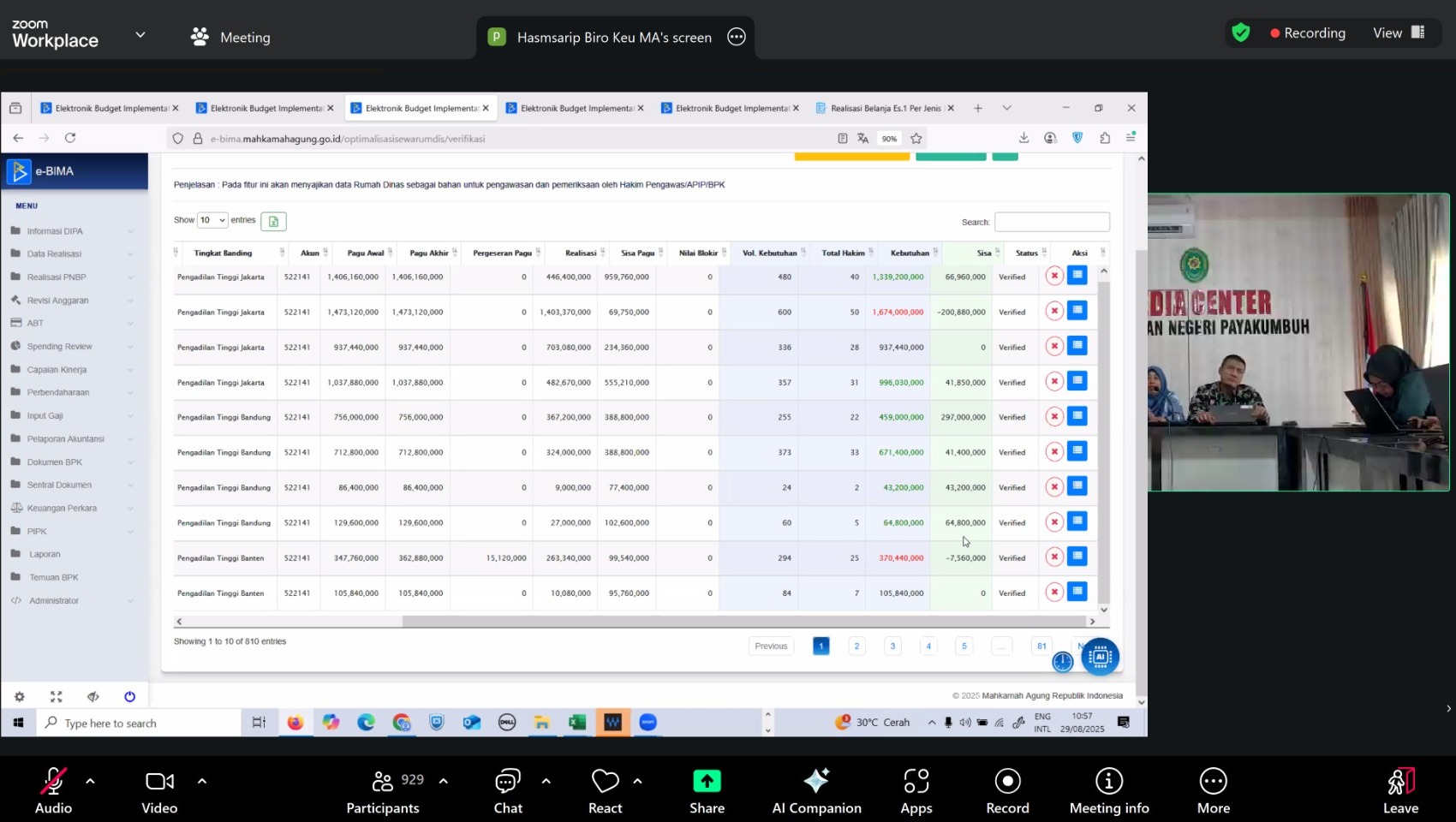Click the encryption shield icon
The image size is (1456, 822).
coord(1240,33)
